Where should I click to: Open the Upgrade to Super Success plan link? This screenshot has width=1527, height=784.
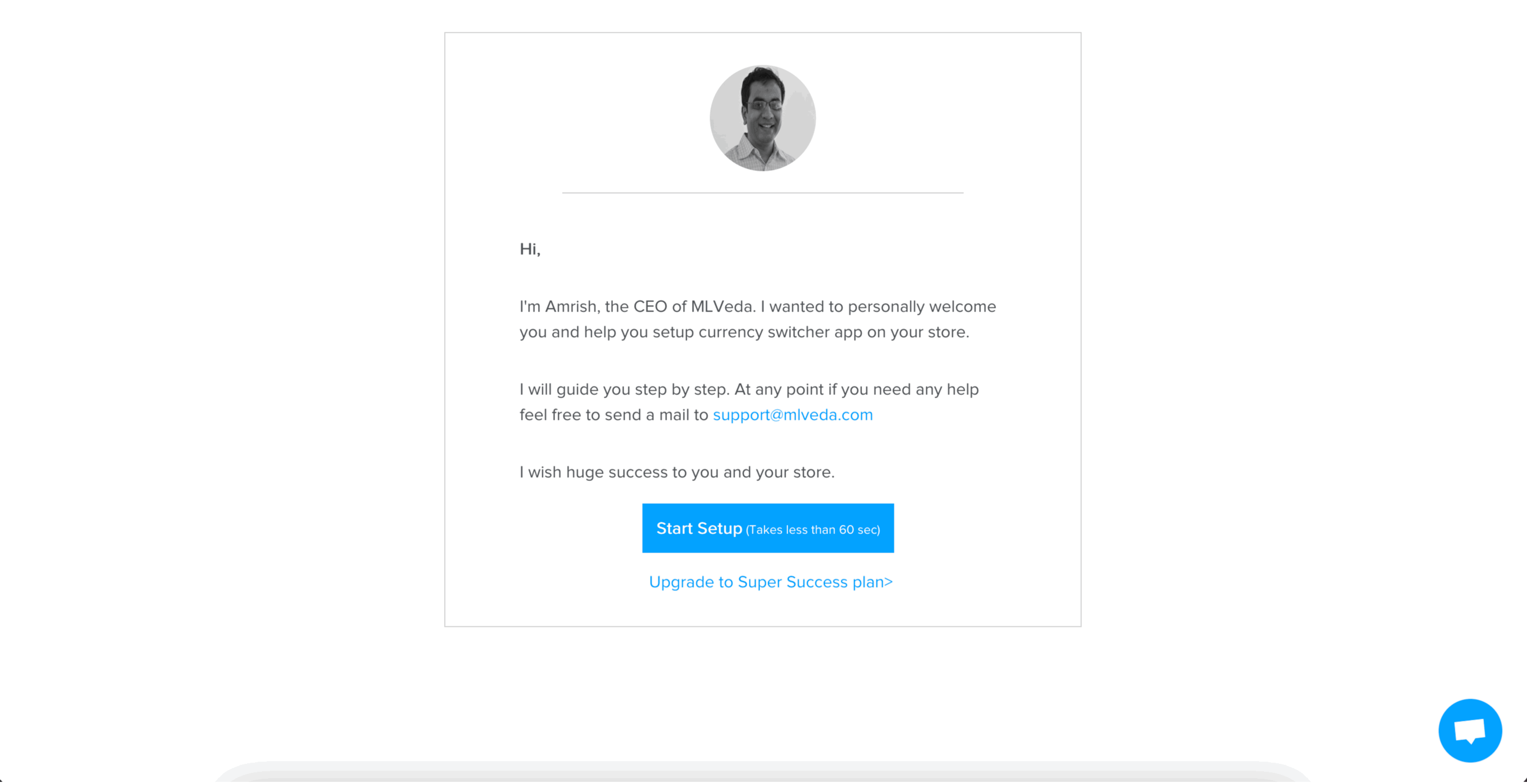click(x=771, y=582)
